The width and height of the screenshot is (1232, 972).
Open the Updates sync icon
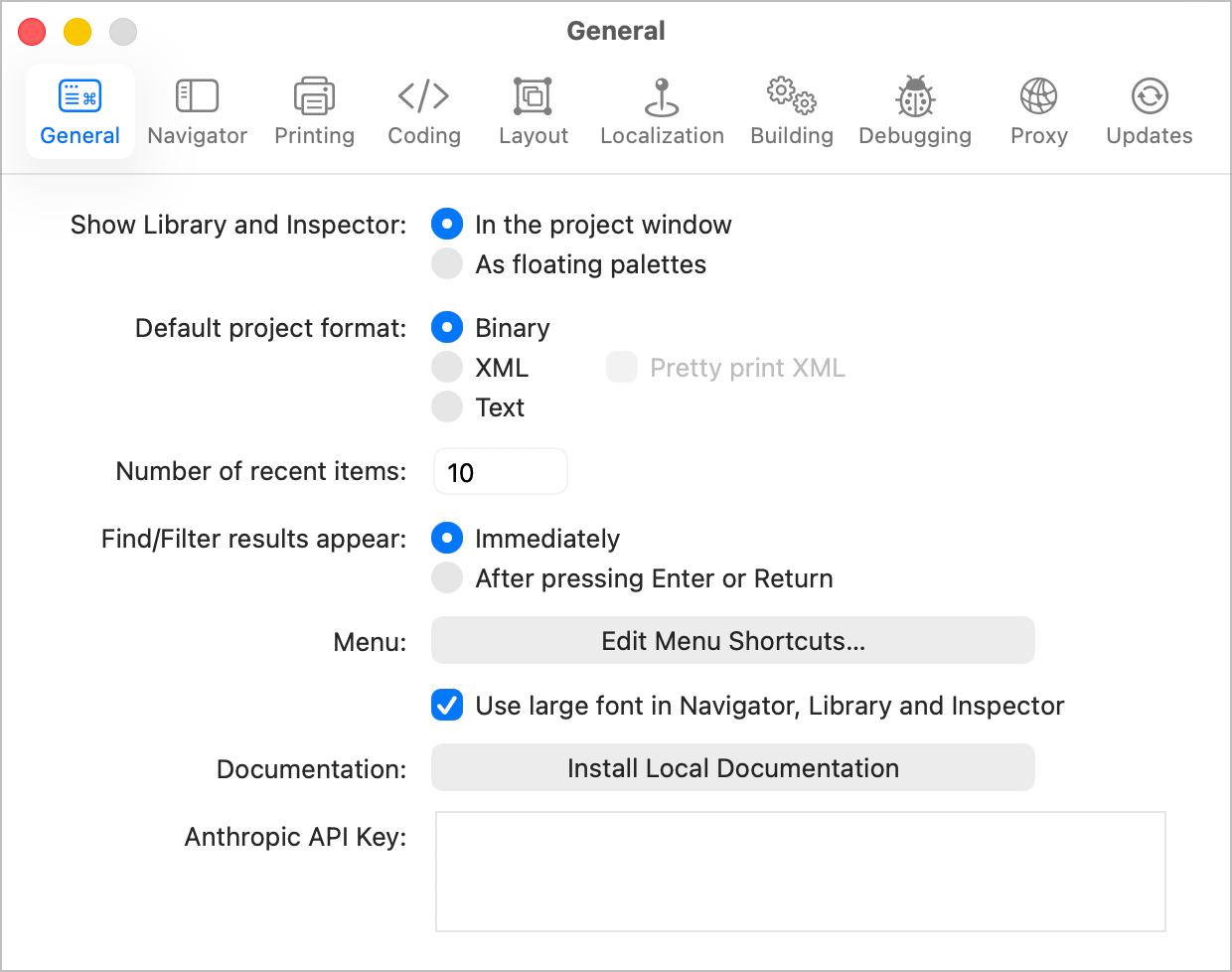click(x=1150, y=96)
